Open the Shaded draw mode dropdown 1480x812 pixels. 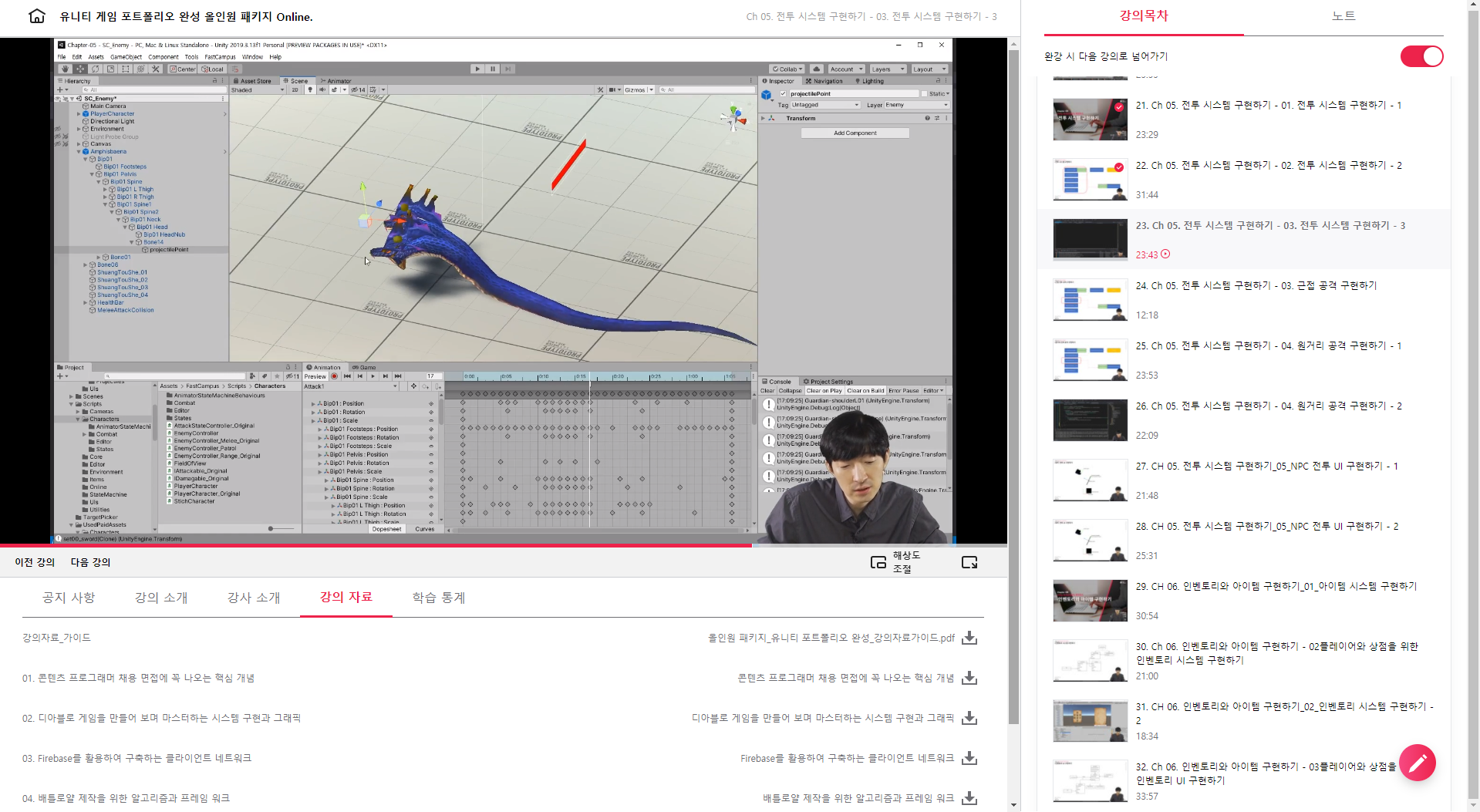pyautogui.click(x=258, y=89)
